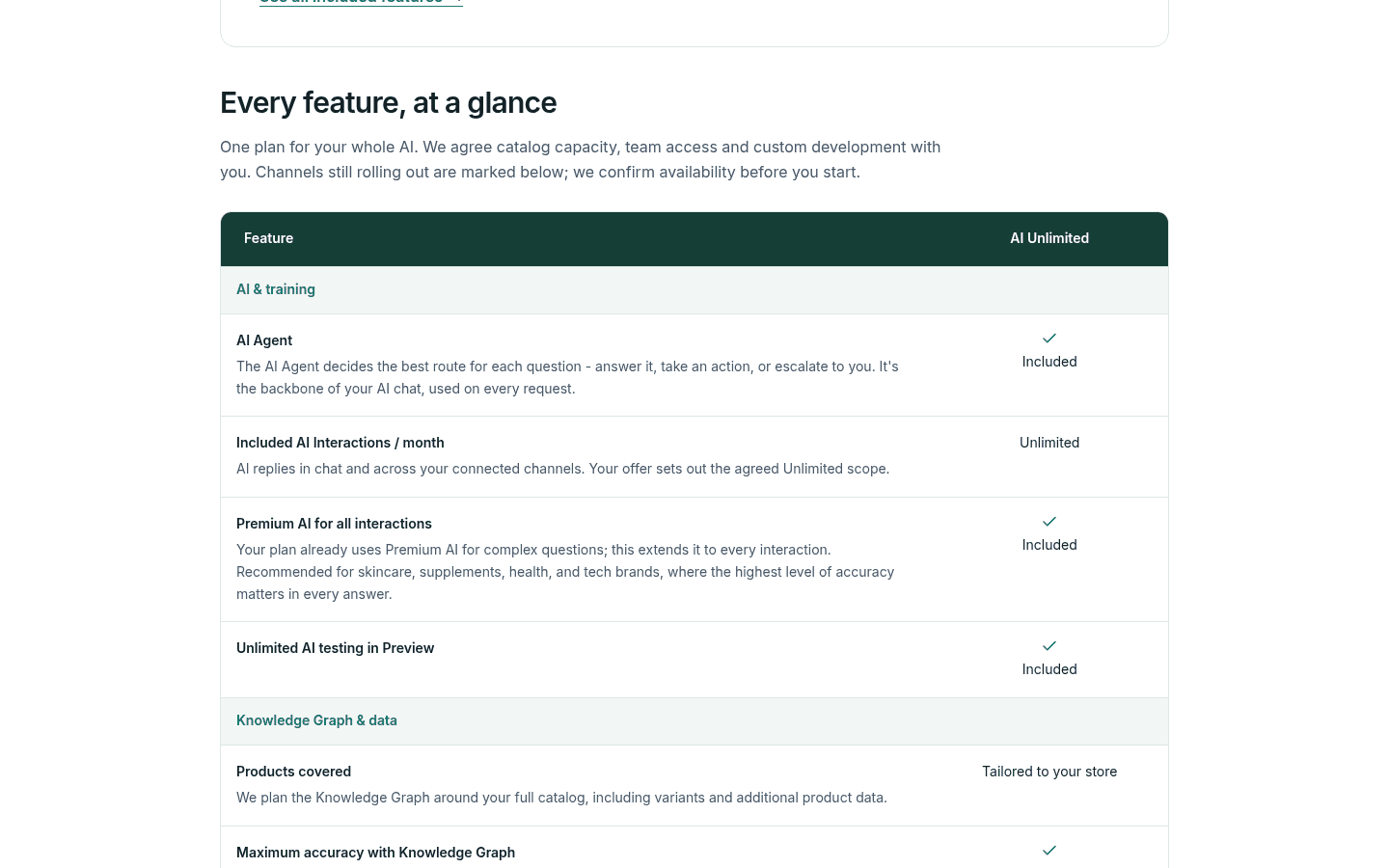Click the 'Knowledge Graph & data' section label
This screenshot has width=1389, height=868.
(316, 720)
